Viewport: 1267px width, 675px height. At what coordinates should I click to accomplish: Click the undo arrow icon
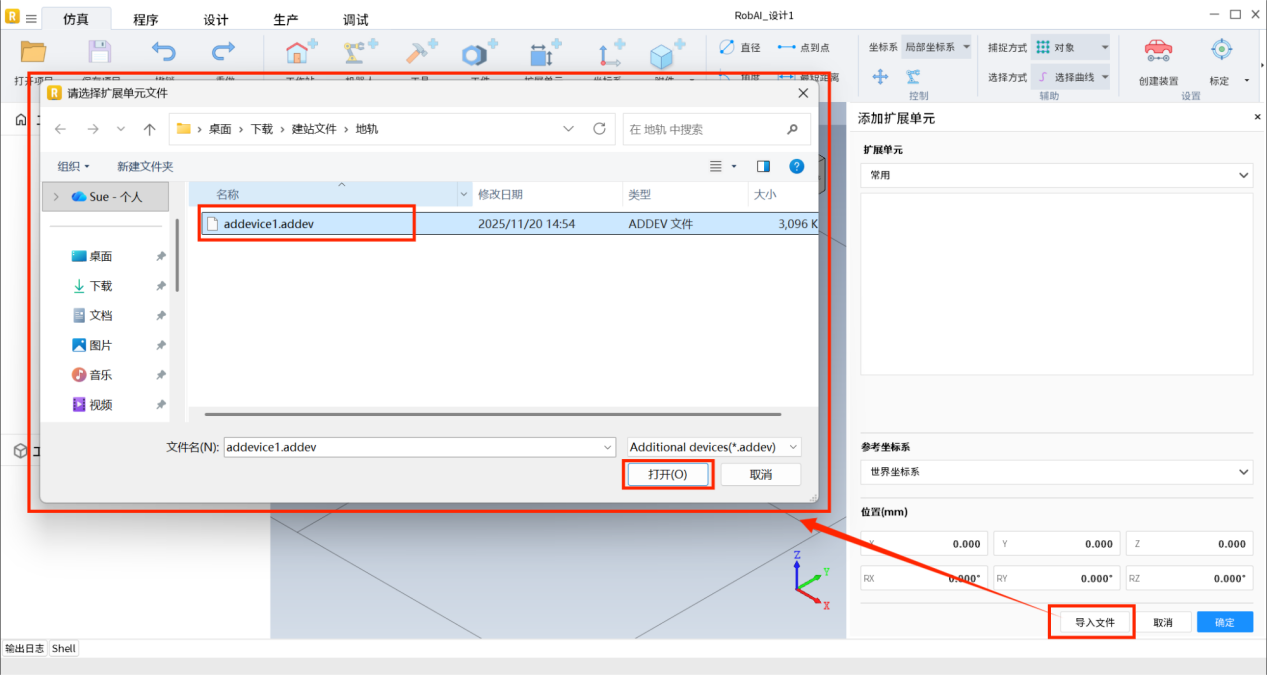163,52
